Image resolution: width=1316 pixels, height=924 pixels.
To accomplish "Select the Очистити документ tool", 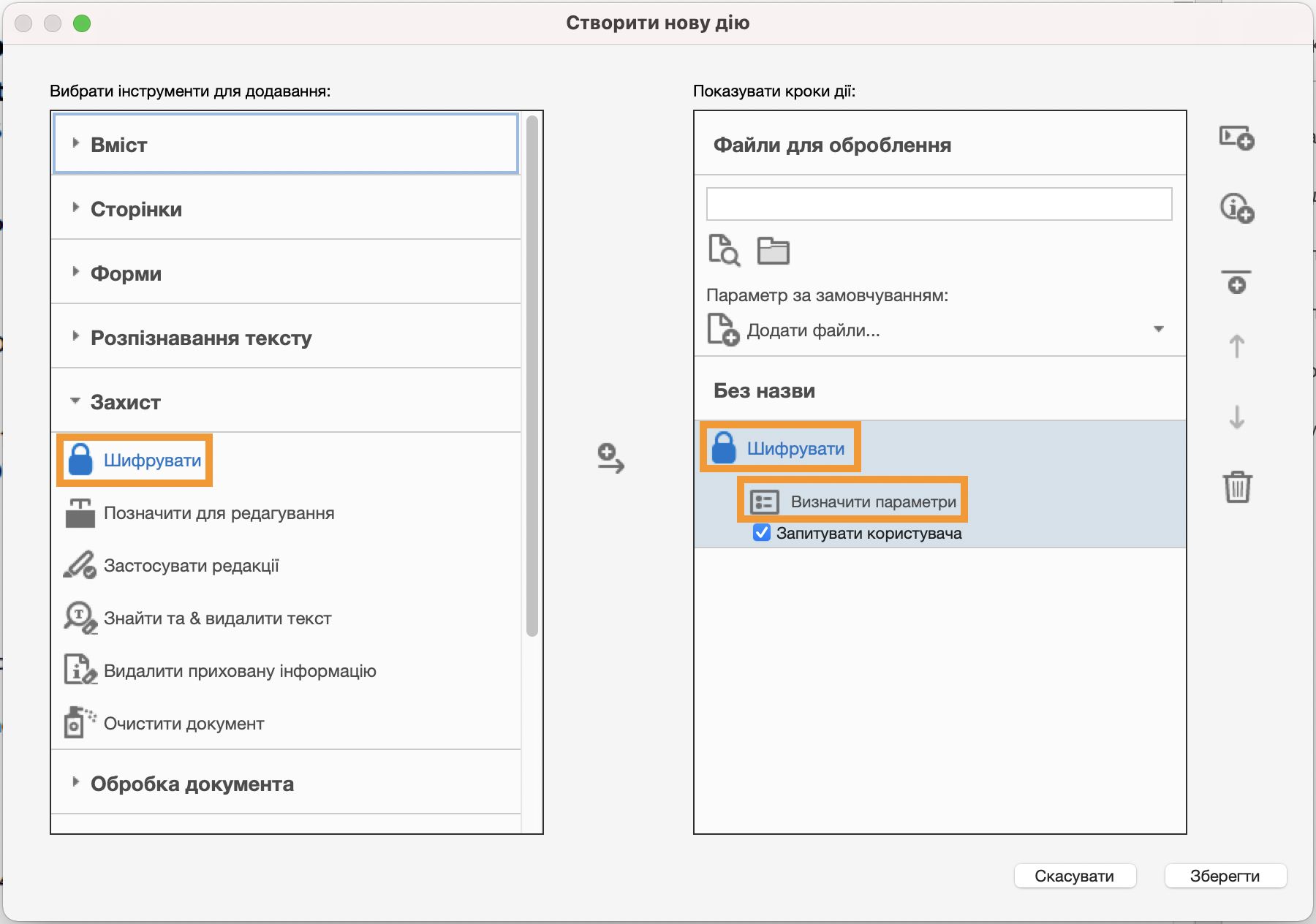I will pos(184,724).
